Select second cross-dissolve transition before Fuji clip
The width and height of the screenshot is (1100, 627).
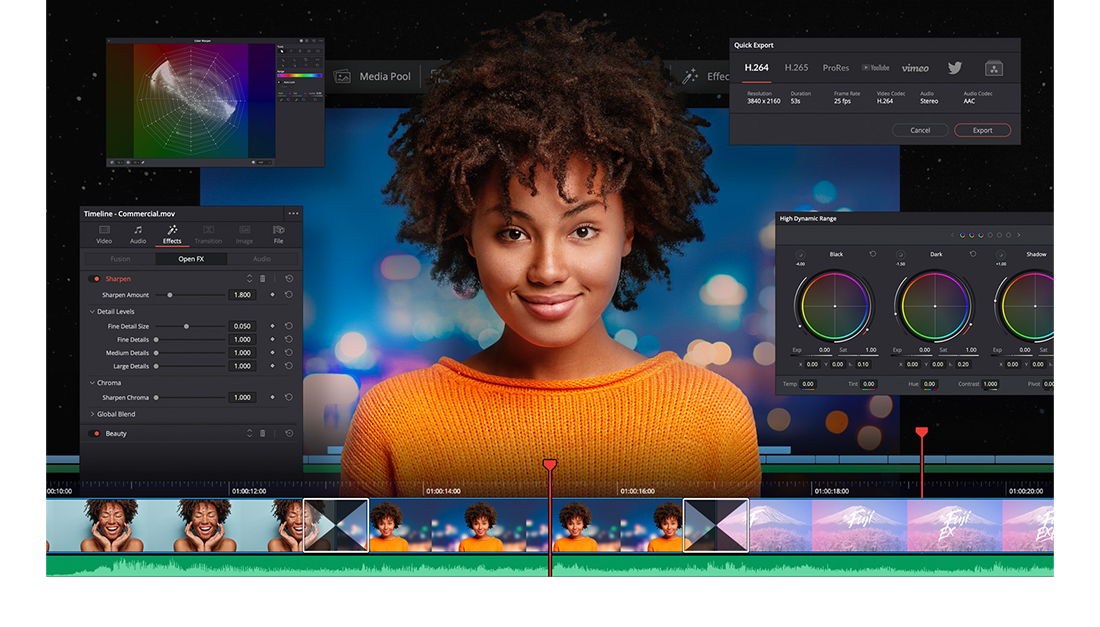pos(716,525)
